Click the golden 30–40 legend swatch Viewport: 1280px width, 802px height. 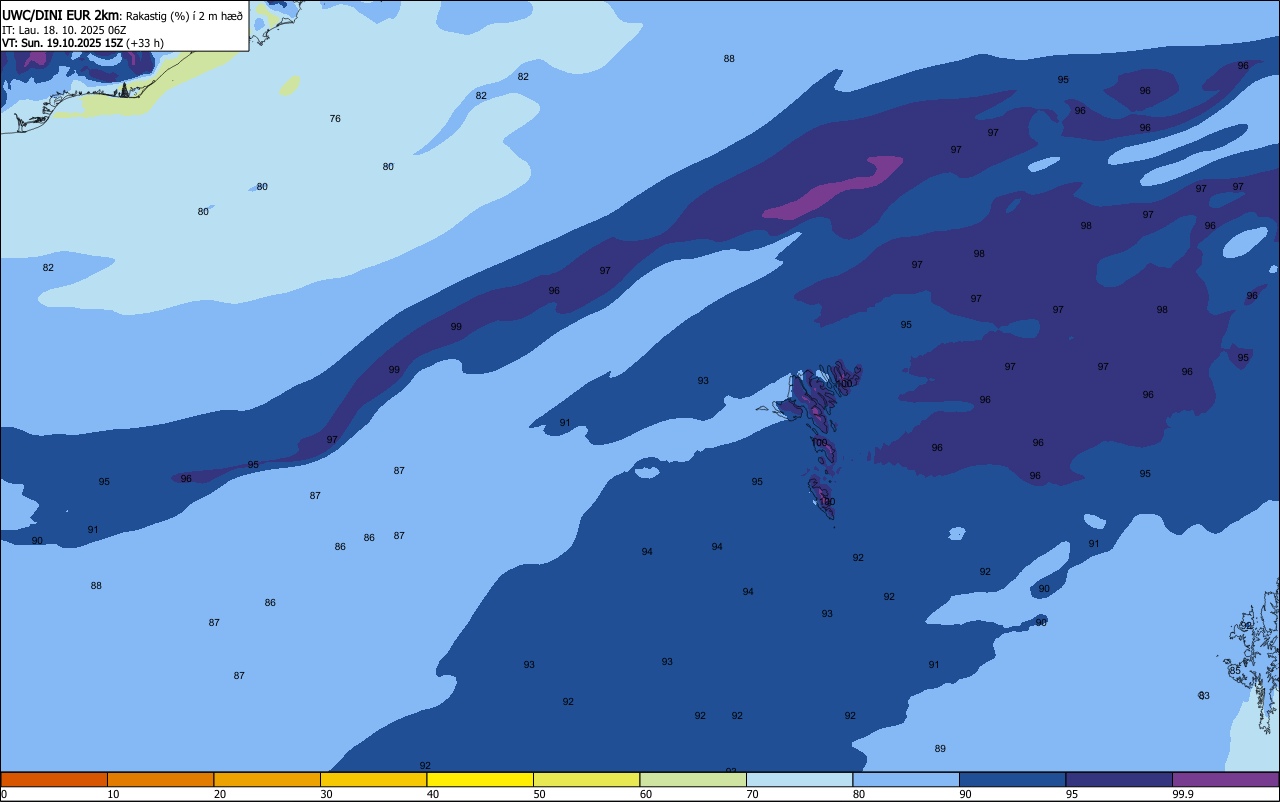tap(373, 779)
